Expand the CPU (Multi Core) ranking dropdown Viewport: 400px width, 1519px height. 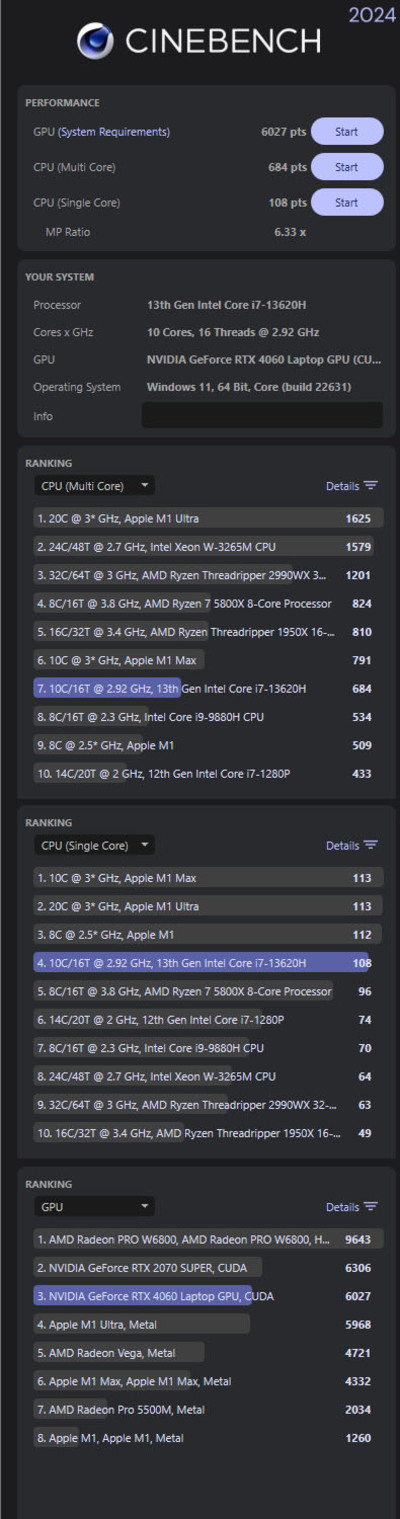[94, 486]
